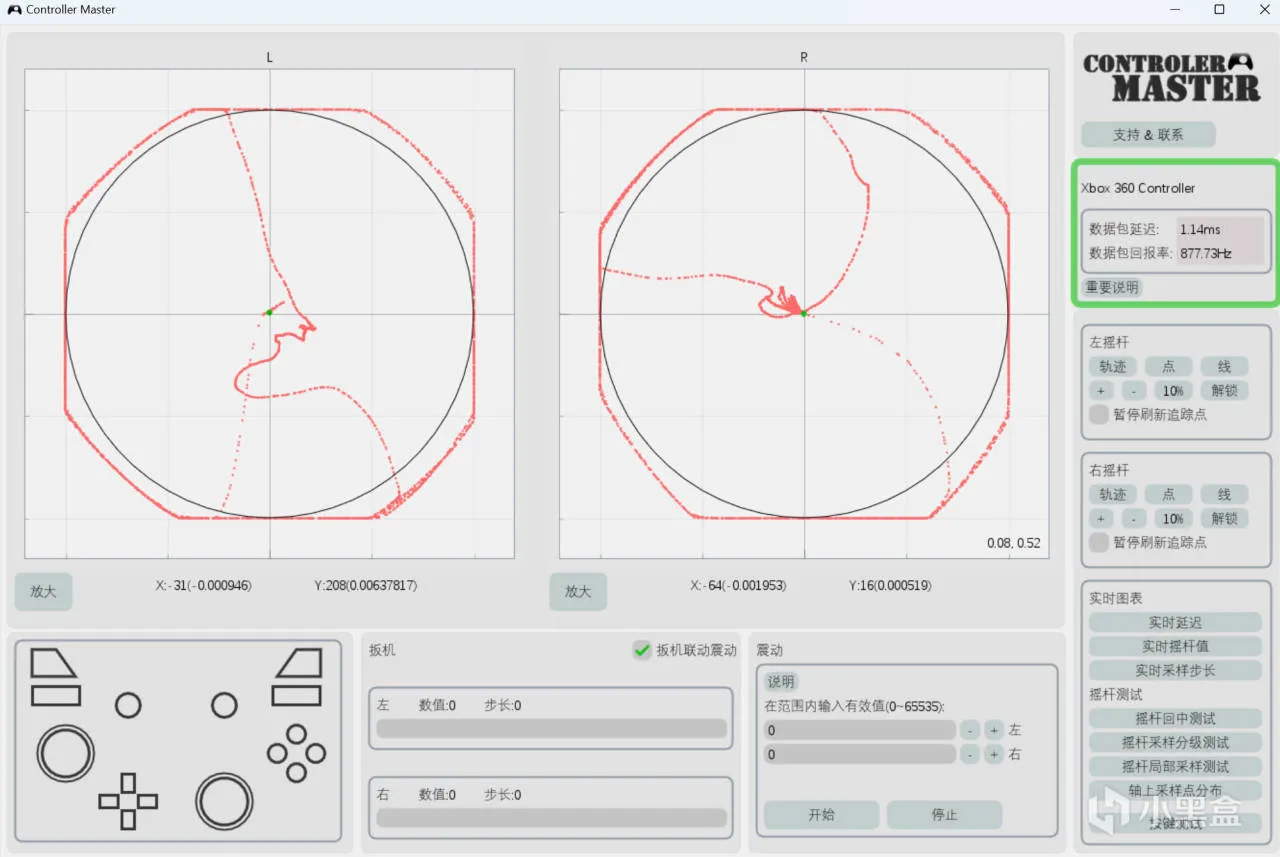Click the D-pad left square

coord(109,801)
